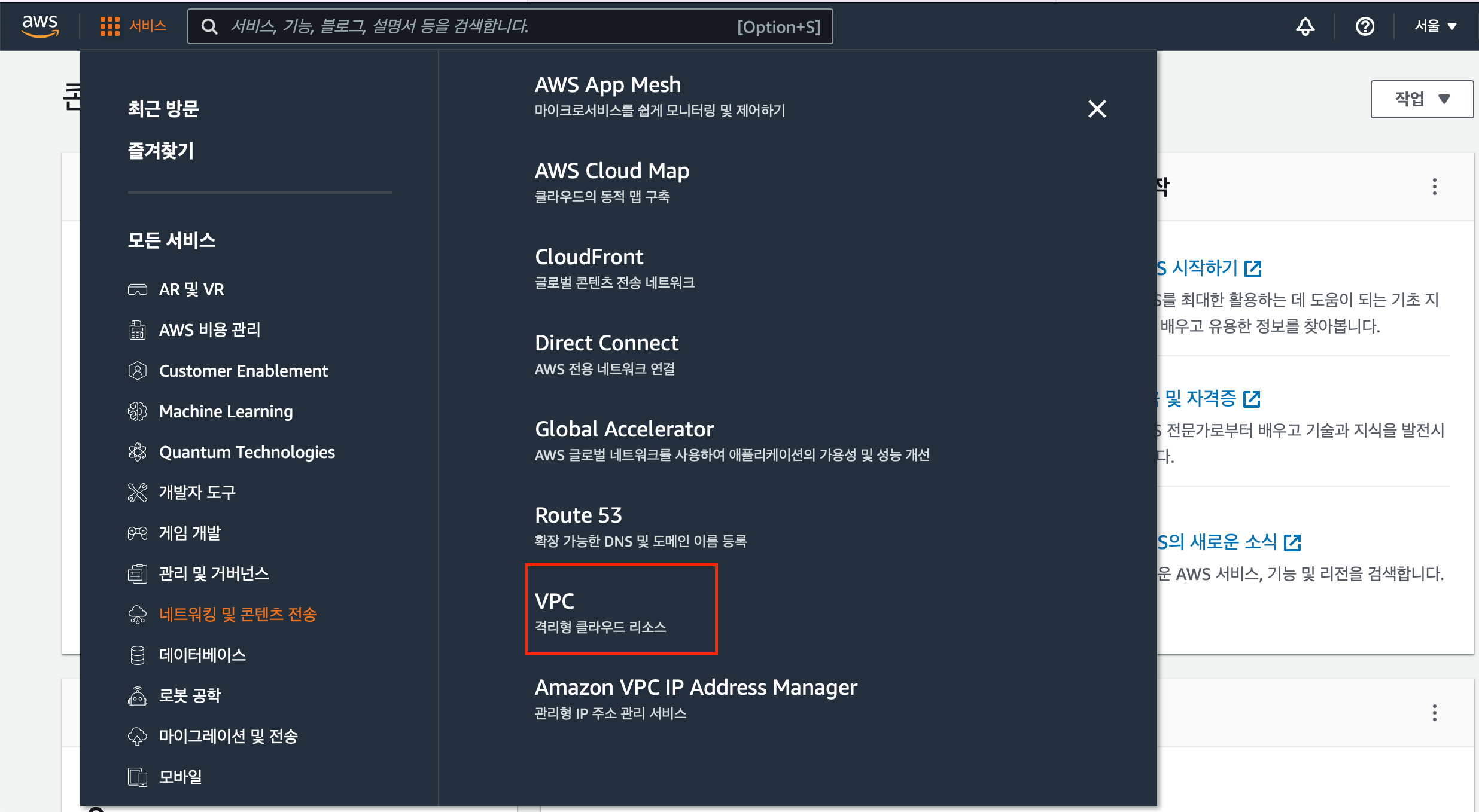This screenshot has height=812, width=1479.
Task: Select 네트워킹 및 콘텐츠 전송 category
Action: click(238, 614)
